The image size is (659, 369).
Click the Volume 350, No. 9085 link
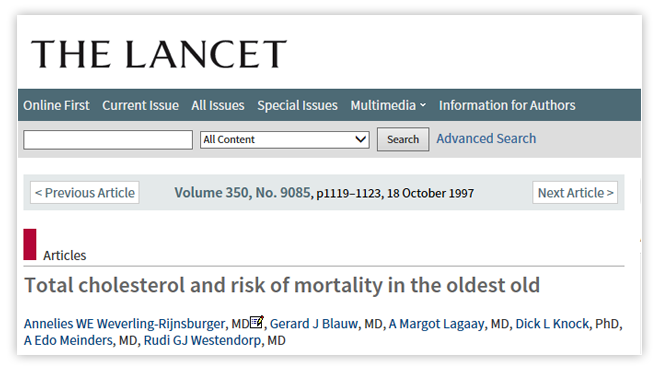click(x=243, y=192)
